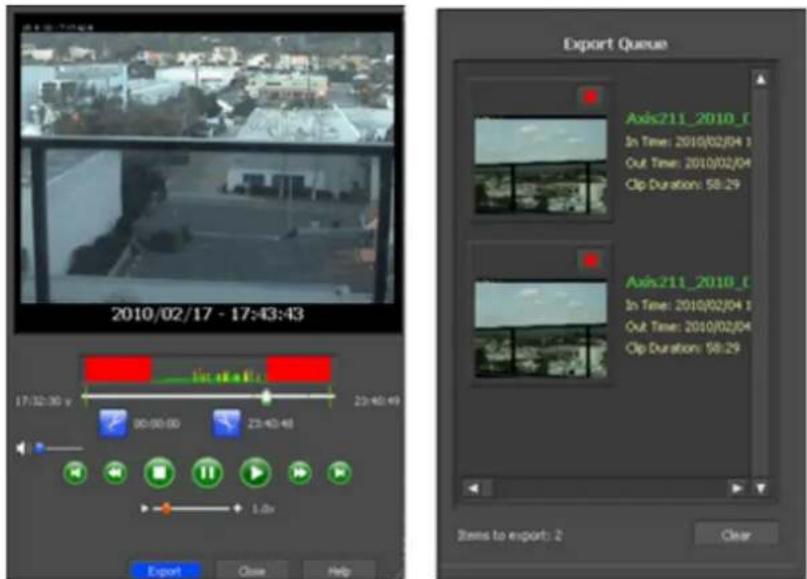
Task: Fast forward the video
Action: point(300,473)
